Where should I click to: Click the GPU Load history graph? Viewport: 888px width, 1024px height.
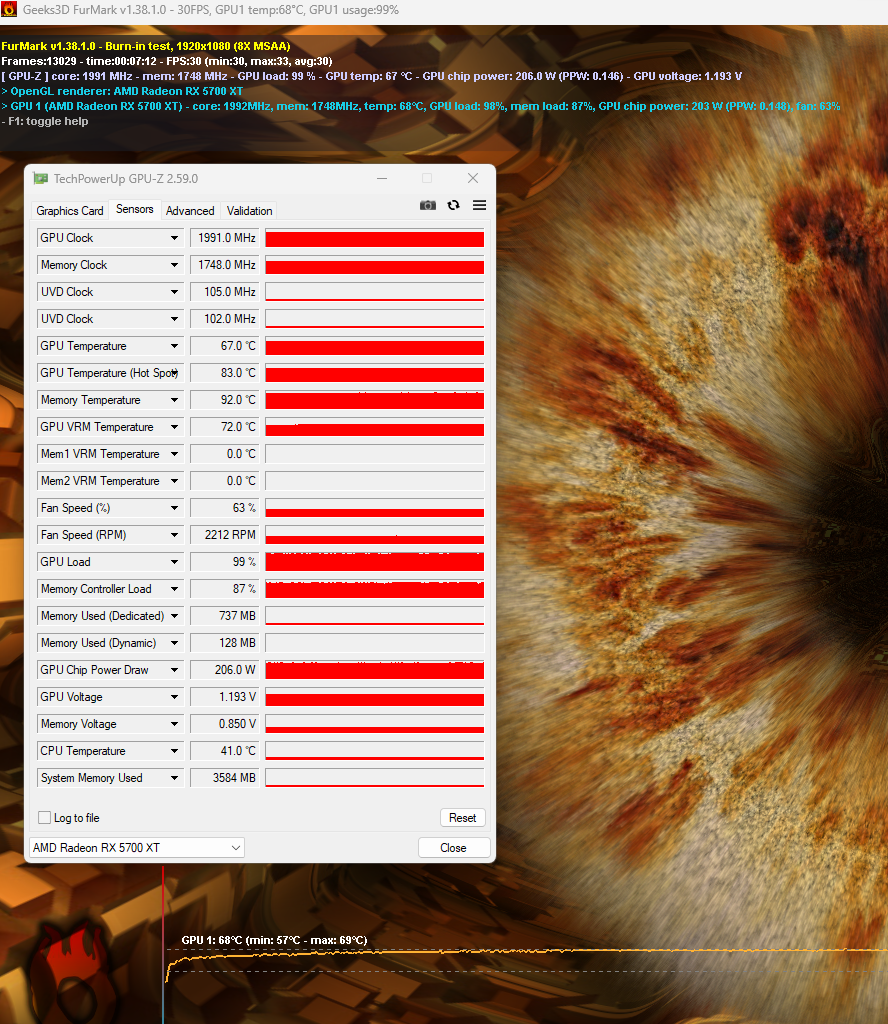(x=375, y=562)
